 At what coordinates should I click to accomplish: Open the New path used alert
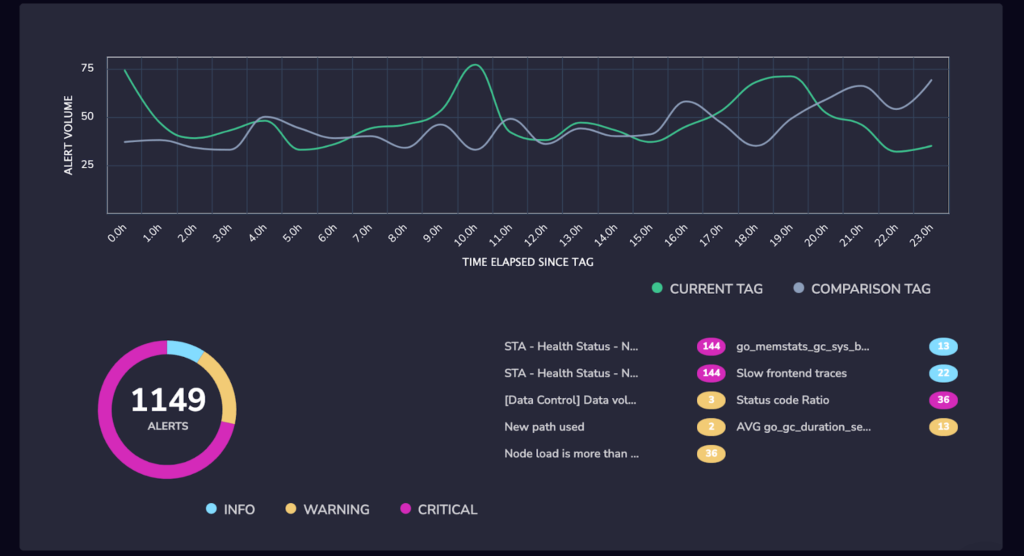(x=544, y=427)
